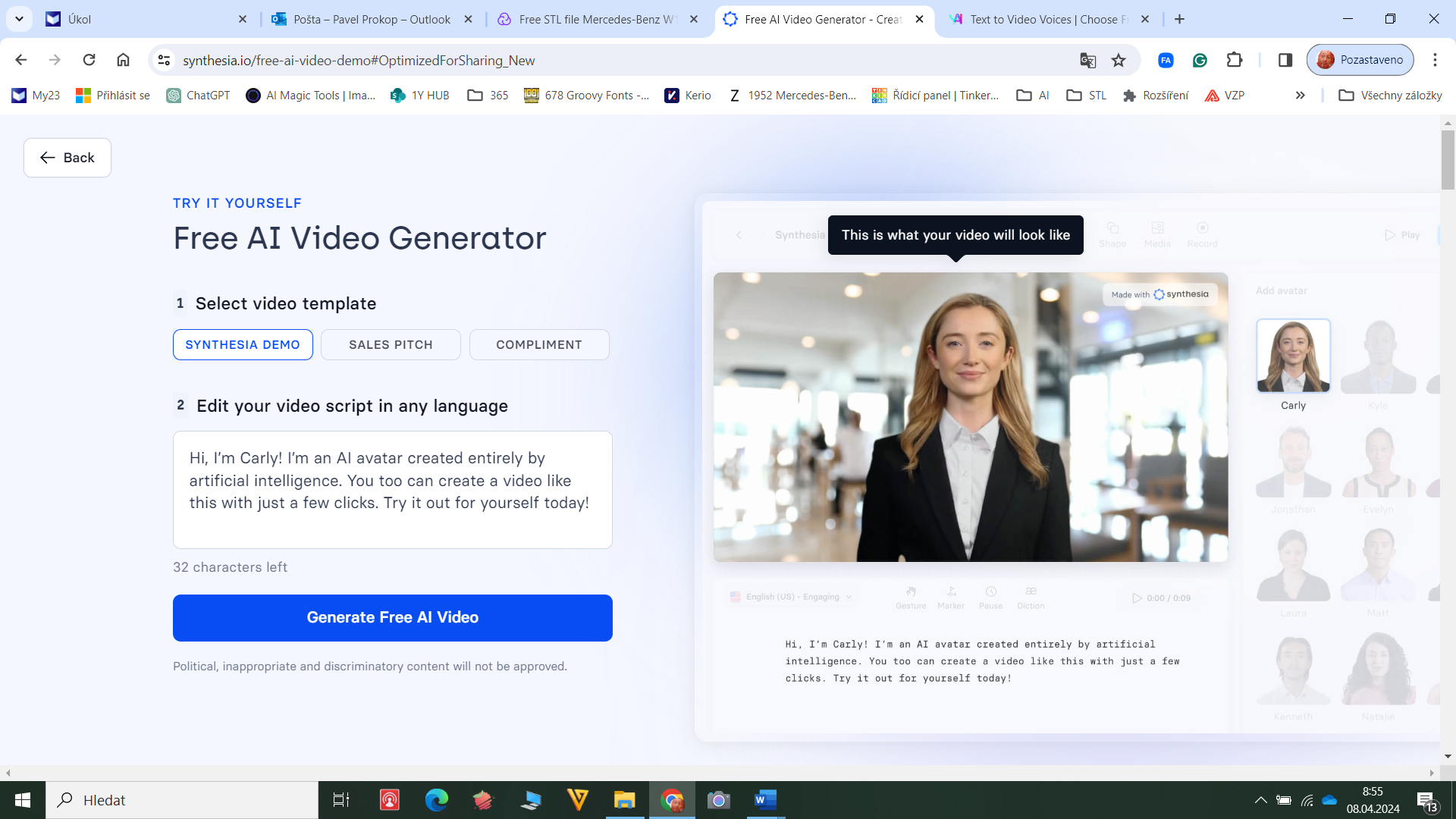The image size is (1456, 819).
Task: Open the Kerio bookmark
Action: click(688, 95)
